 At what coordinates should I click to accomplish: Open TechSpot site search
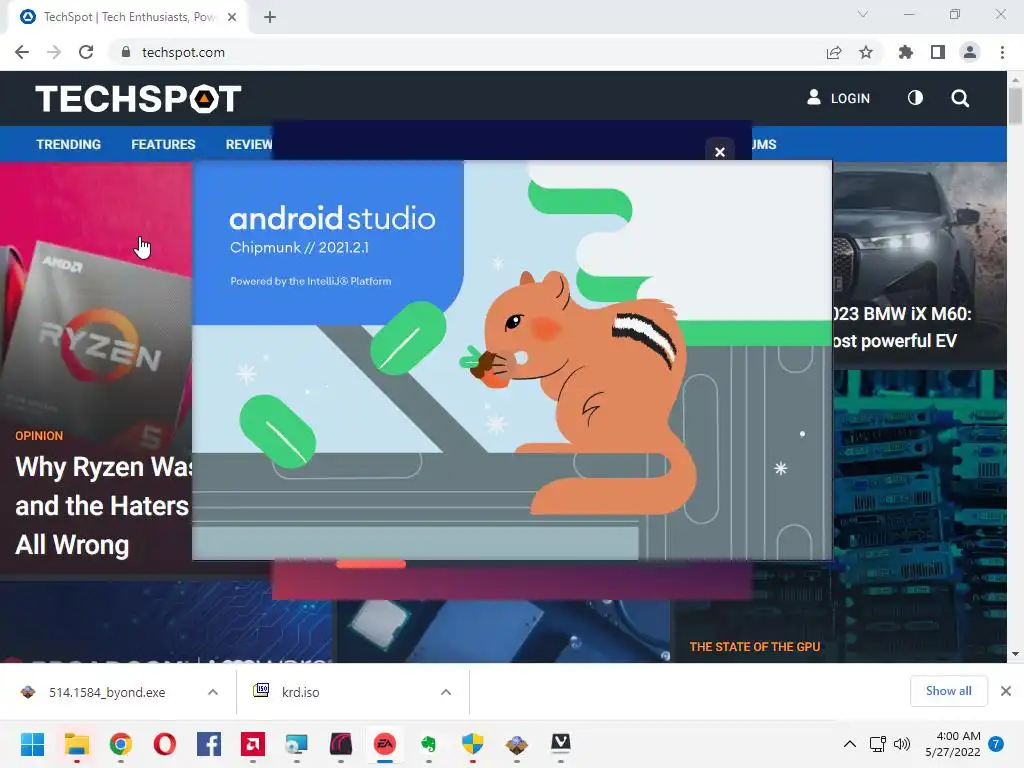click(x=960, y=98)
